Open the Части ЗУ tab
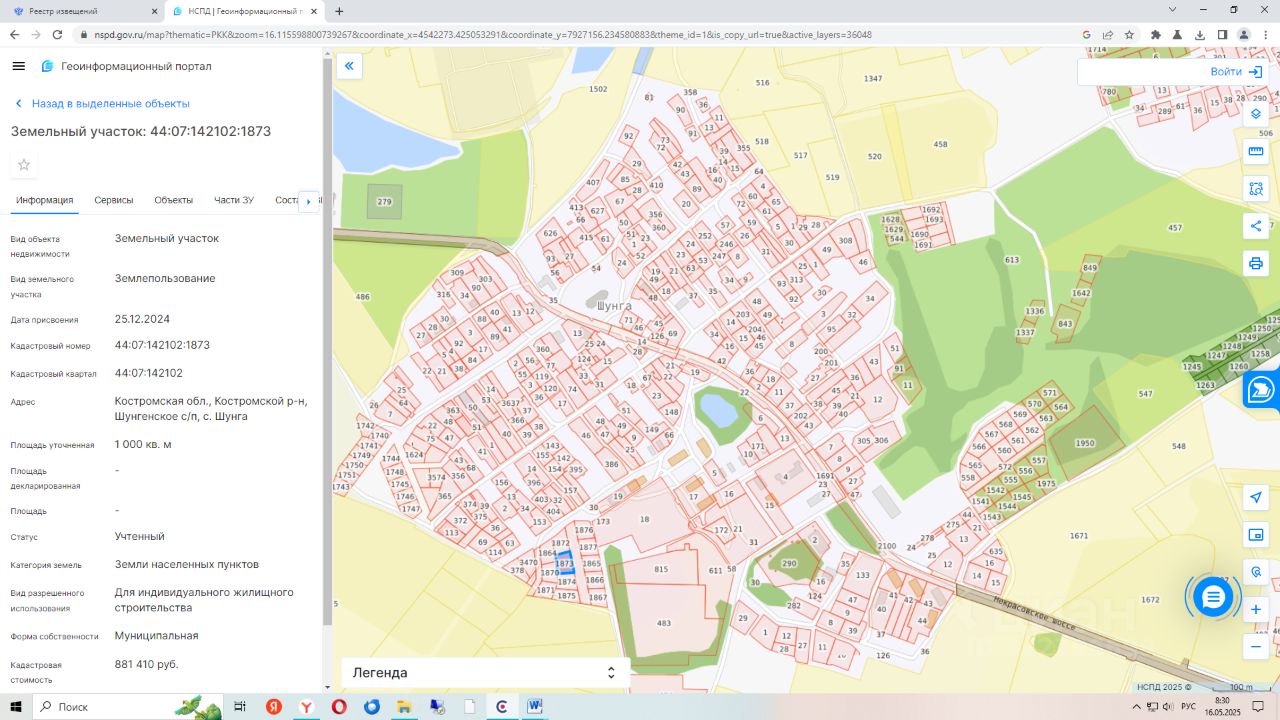 tap(233, 200)
